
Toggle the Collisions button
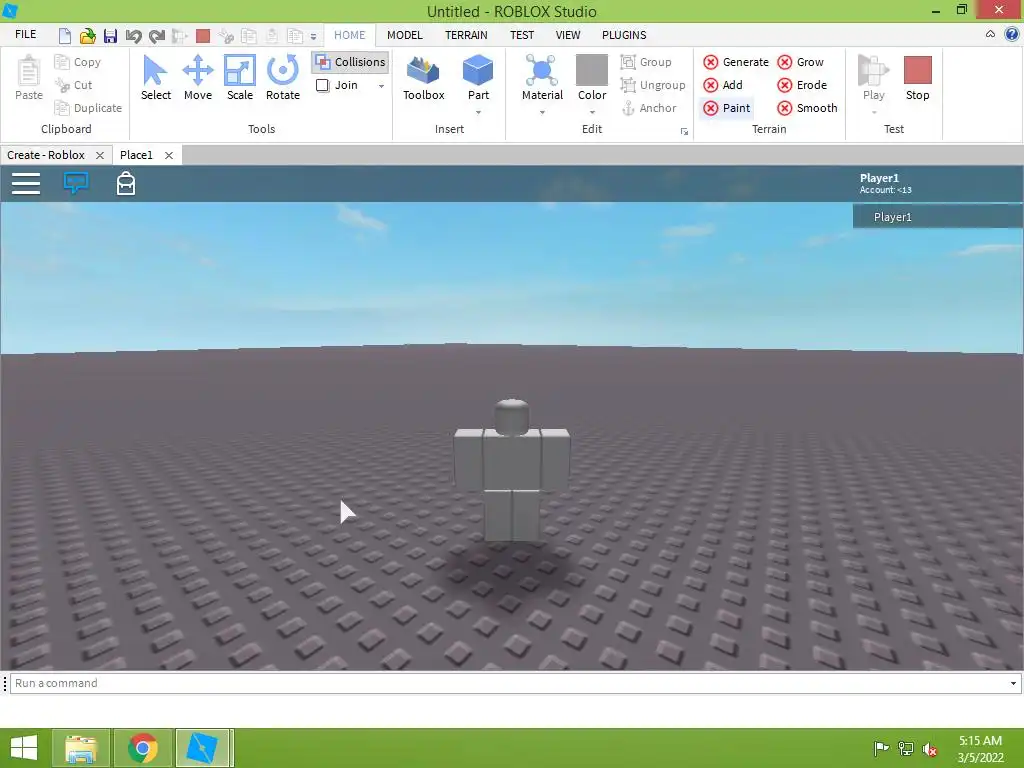350,62
